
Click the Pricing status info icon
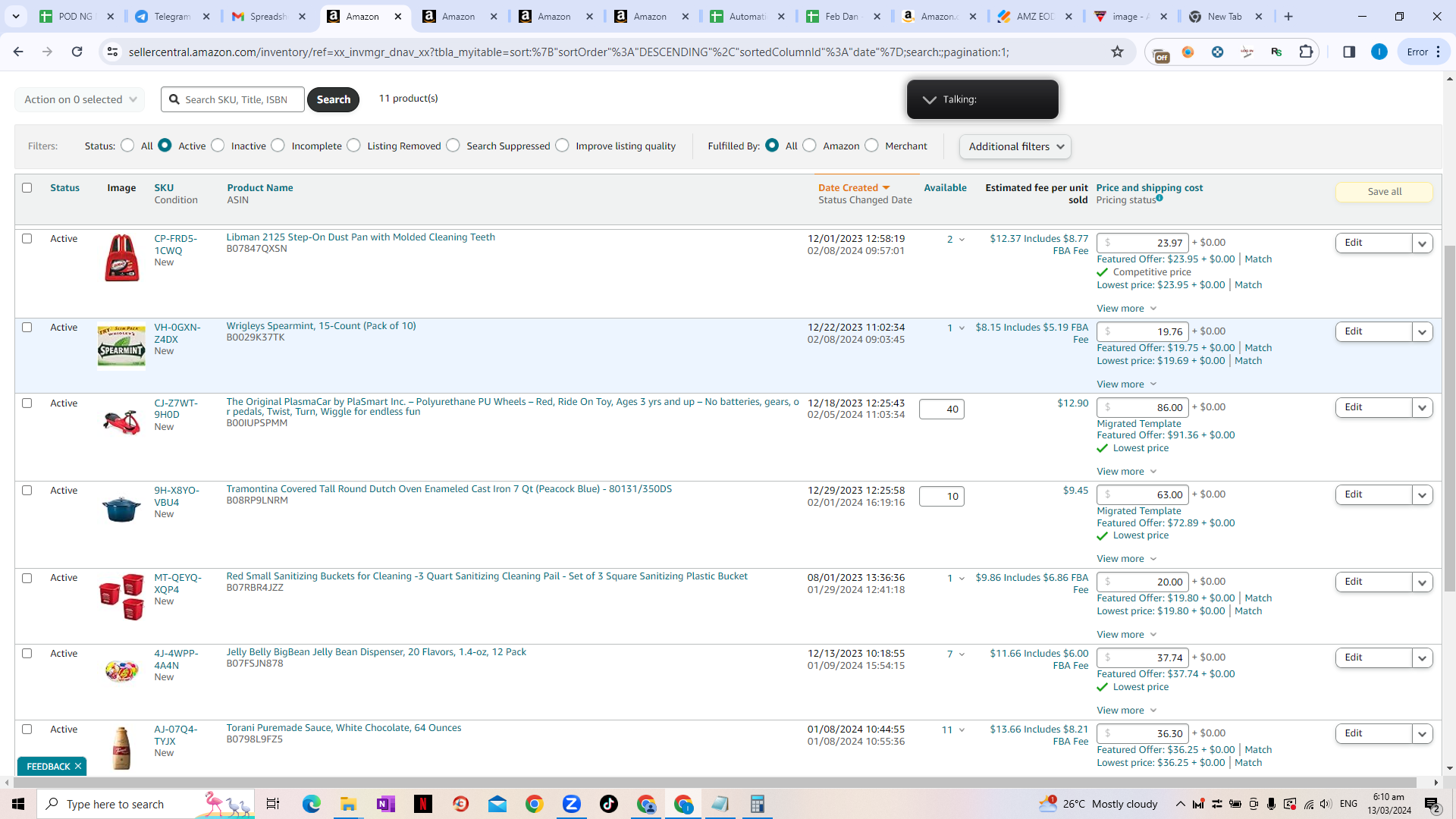(1159, 199)
